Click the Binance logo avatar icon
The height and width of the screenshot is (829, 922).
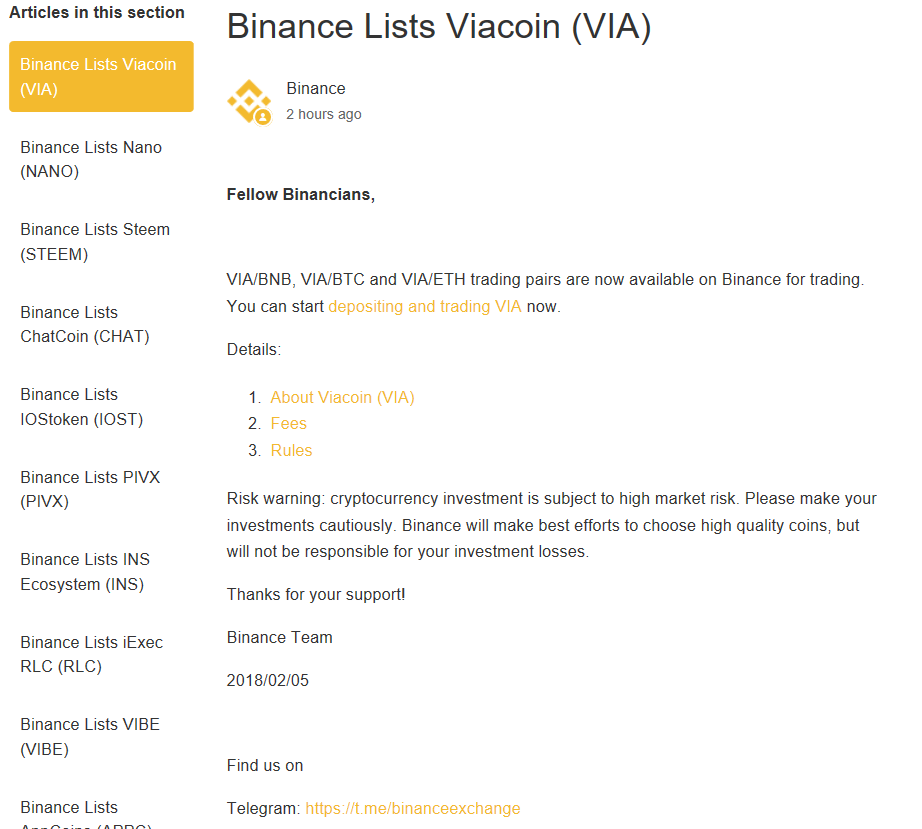tap(249, 101)
